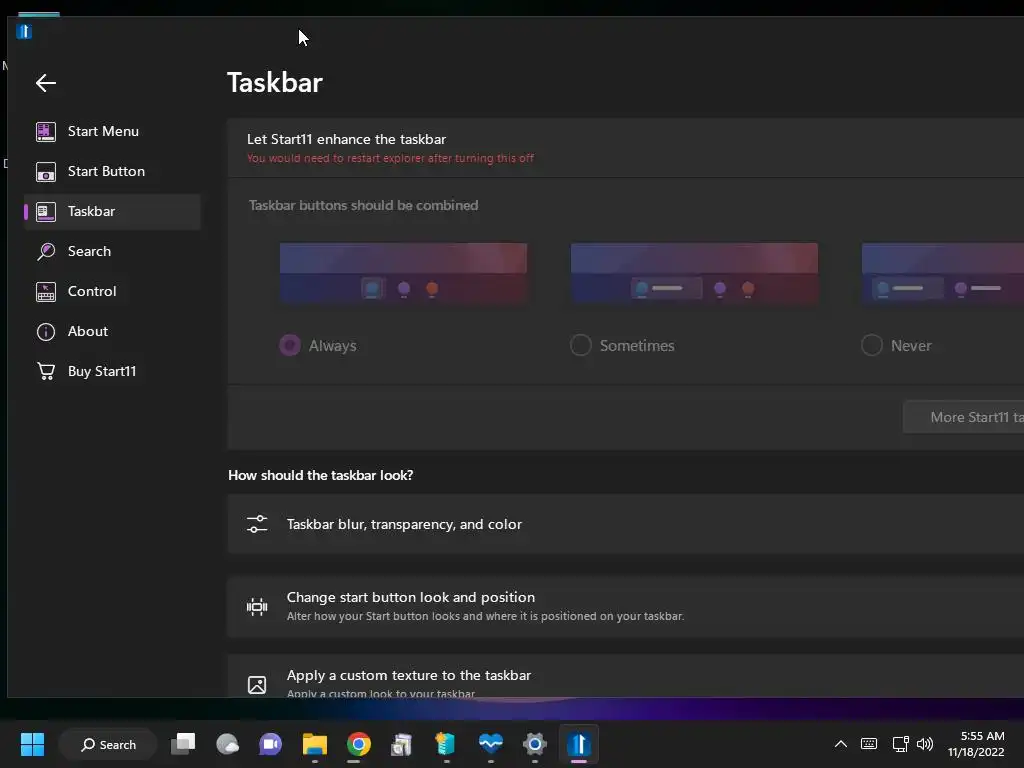Click the volume speaker tray icon
The height and width of the screenshot is (768, 1024).
[x=925, y=744]
